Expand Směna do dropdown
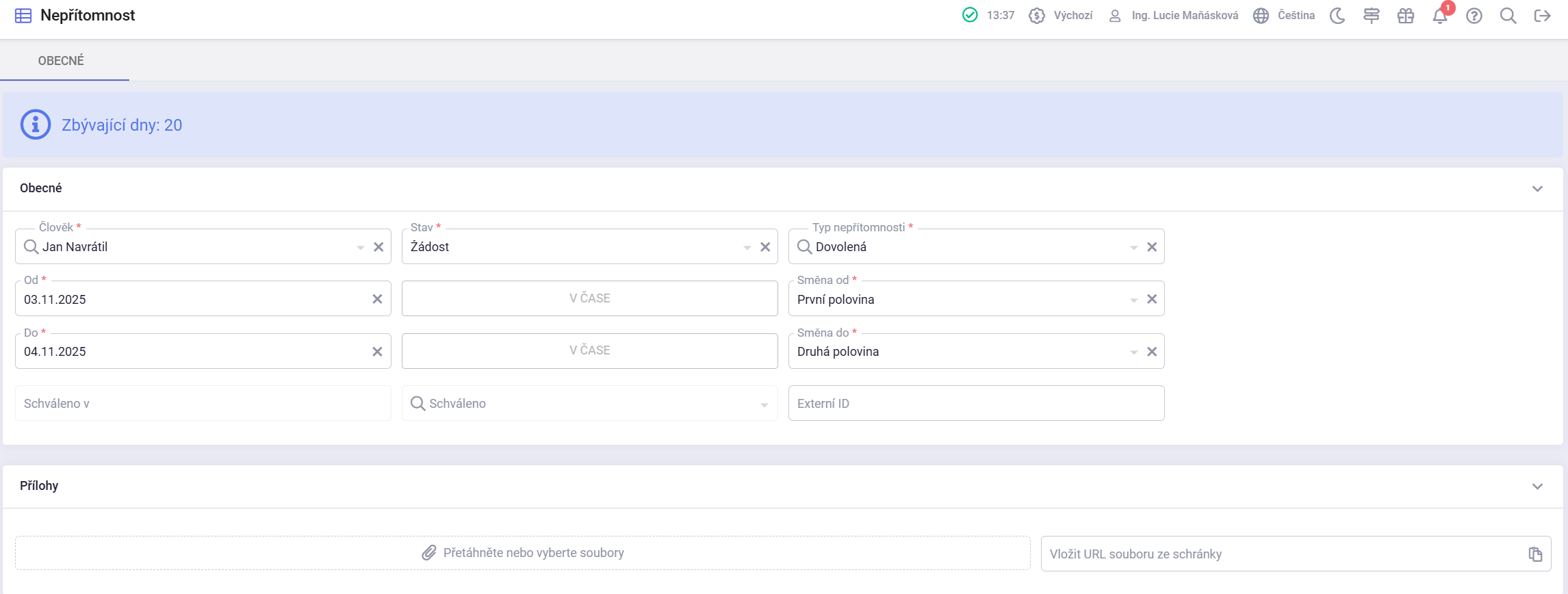Screen dimensions: 1568x594 [1133, 352]
